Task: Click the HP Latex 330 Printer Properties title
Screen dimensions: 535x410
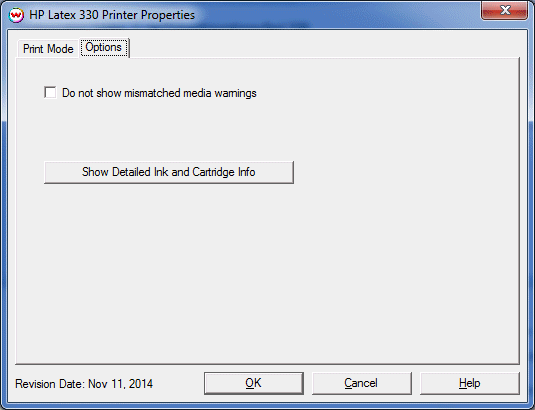Action: coord(112,15)
